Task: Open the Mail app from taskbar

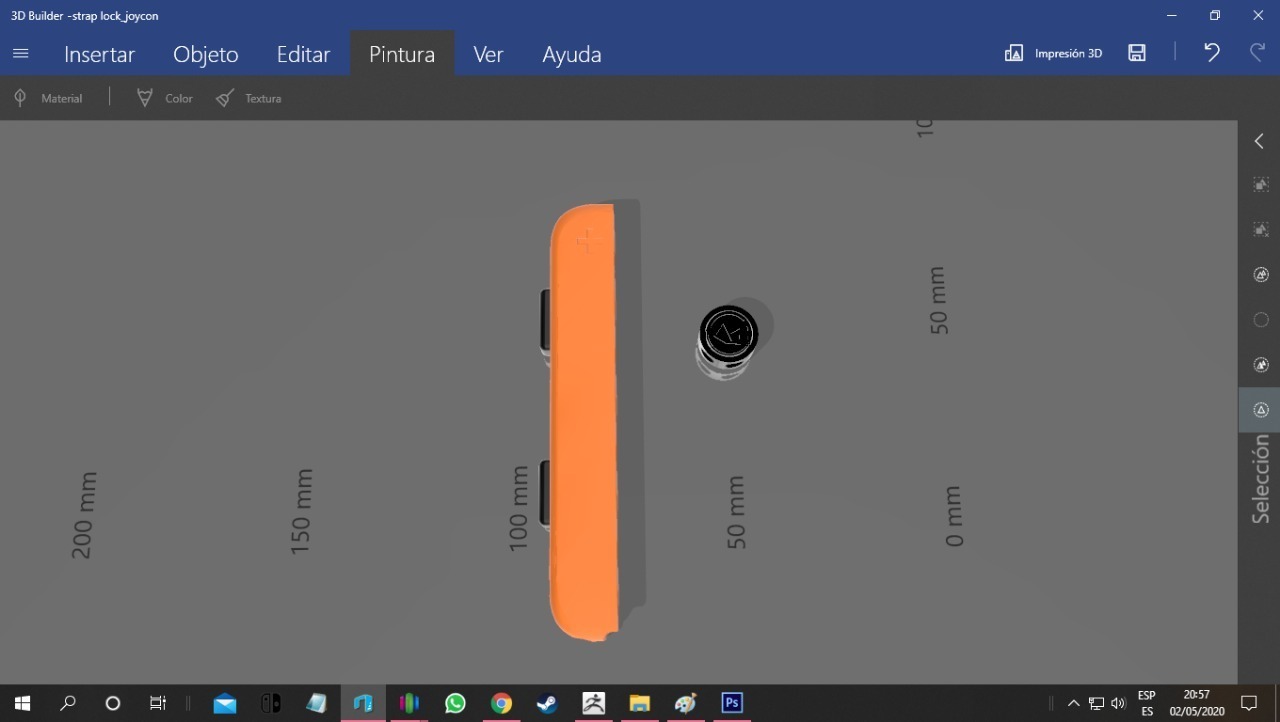Action: (225, 703)
